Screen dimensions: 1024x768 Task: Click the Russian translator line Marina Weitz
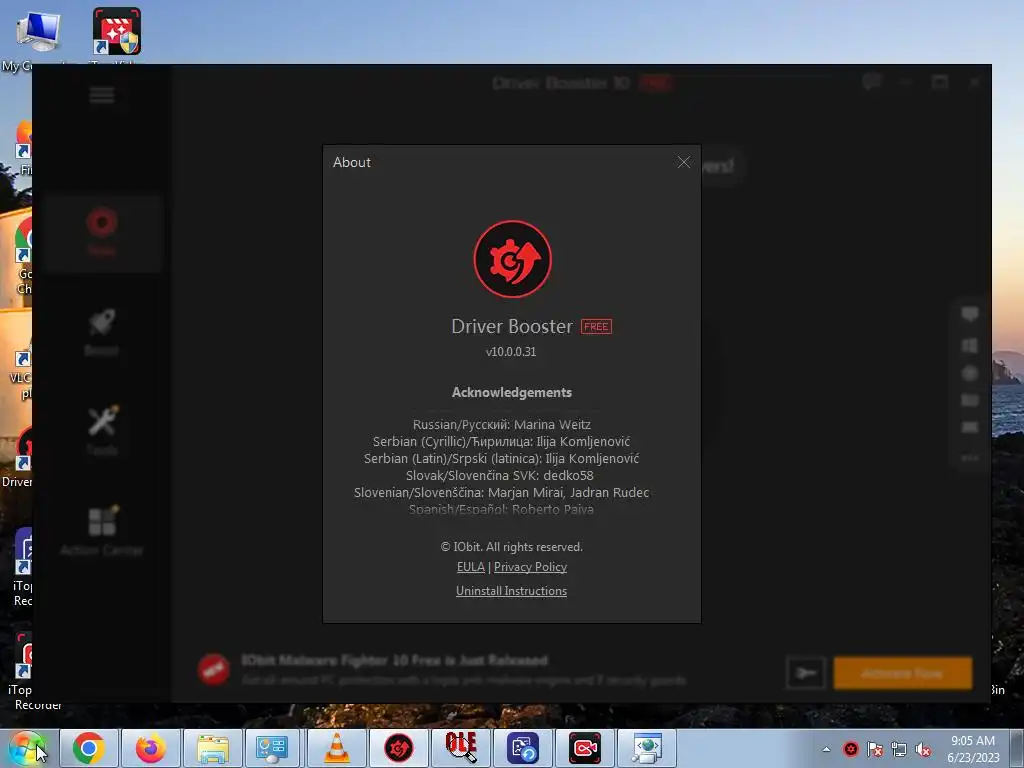(502, 424)
